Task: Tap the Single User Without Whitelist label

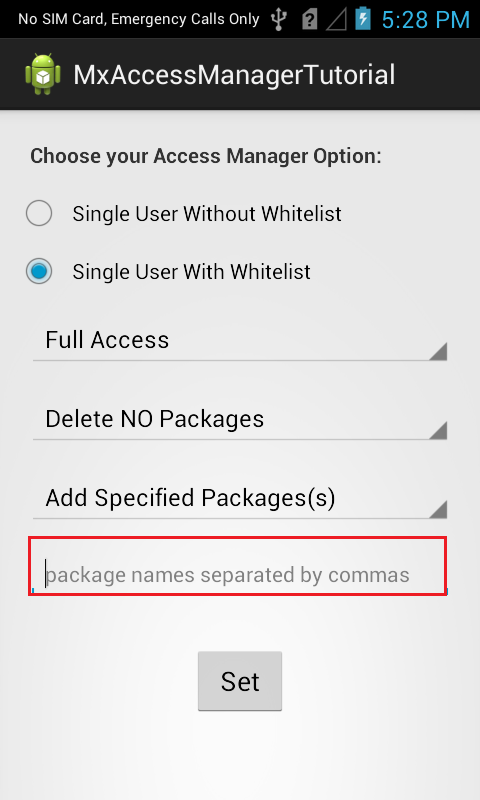Action: [x=207, y=213]
